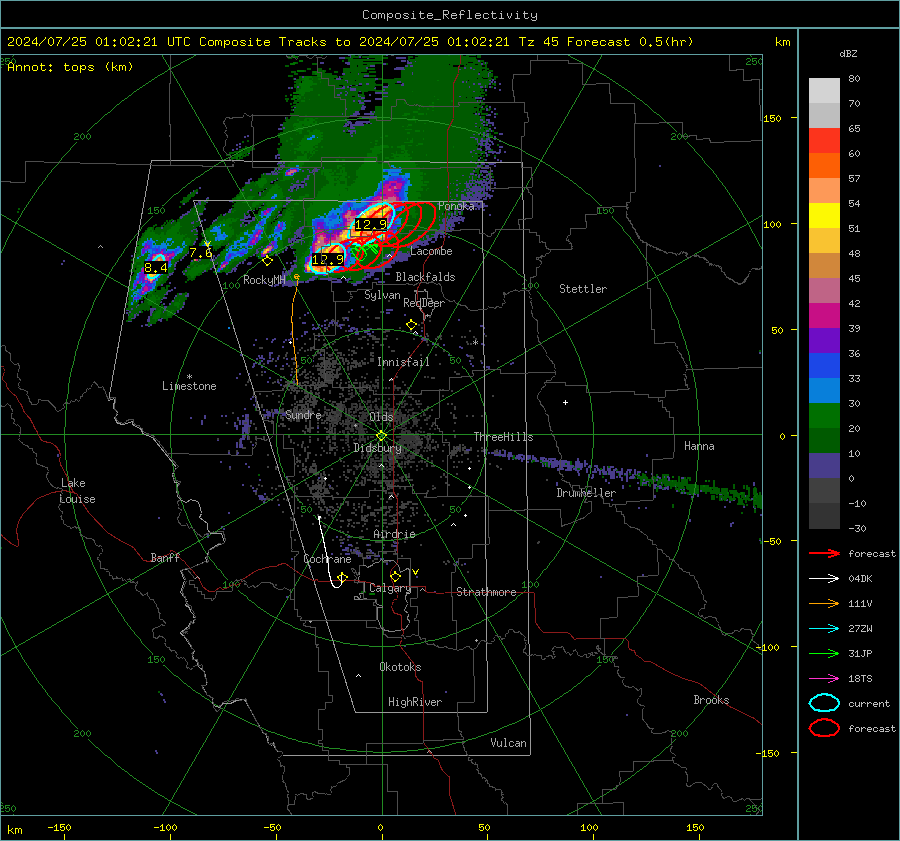900x841 pixels.
Task: Click the Composite_Reflectivity title
Action: tap(449, 15)
